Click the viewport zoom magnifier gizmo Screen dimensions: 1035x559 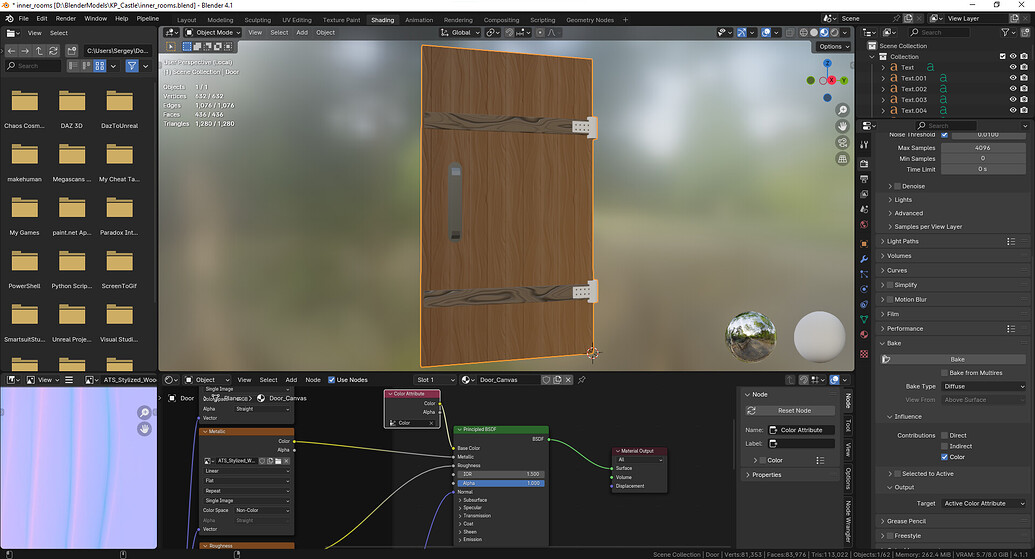pos(842,110)
